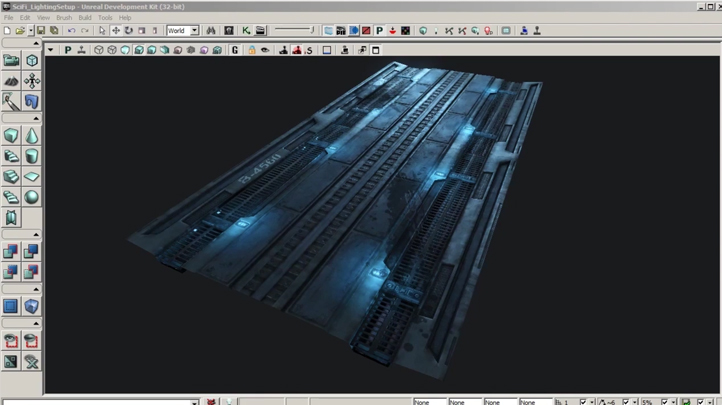Viewport: 722px width, 405px height.
Task: Click the Show Selected Only eye icon
Action: (11, 341)
